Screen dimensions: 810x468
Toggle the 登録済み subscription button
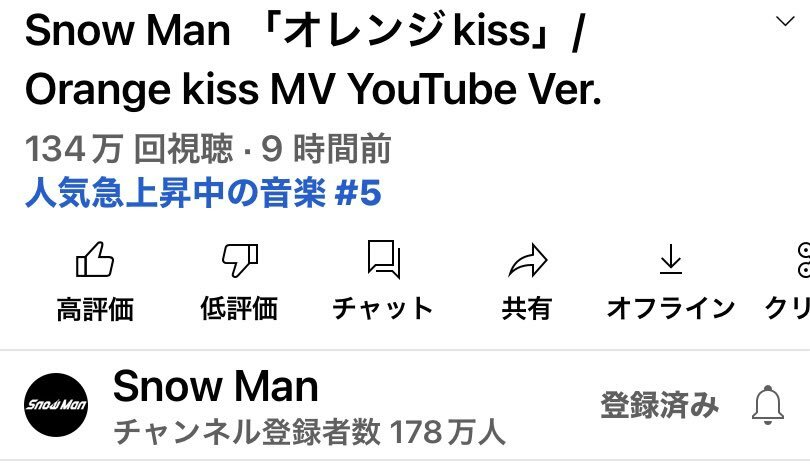(660, 404)
